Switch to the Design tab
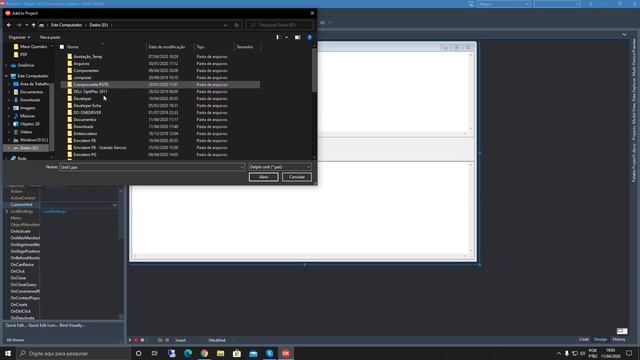 click(x=600, y=340)
